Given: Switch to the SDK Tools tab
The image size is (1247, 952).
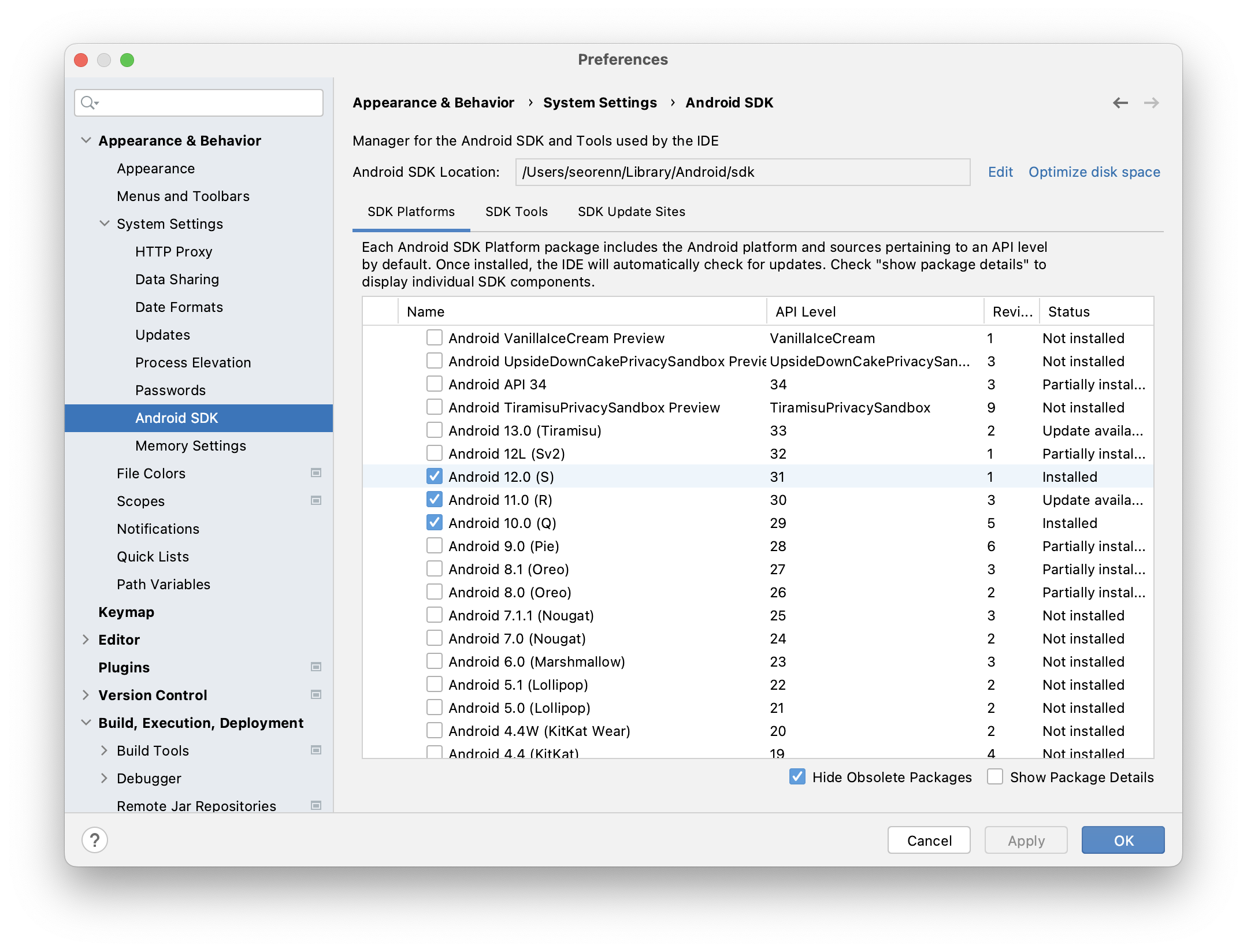Looking at the screenshot, I should point(516,211).
